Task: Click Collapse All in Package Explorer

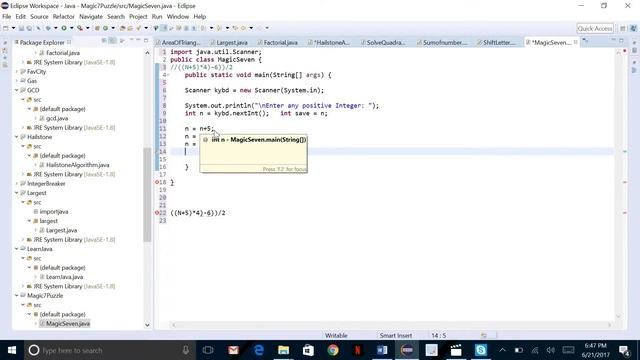Action: pyautogui.click(x=104, y=40)
